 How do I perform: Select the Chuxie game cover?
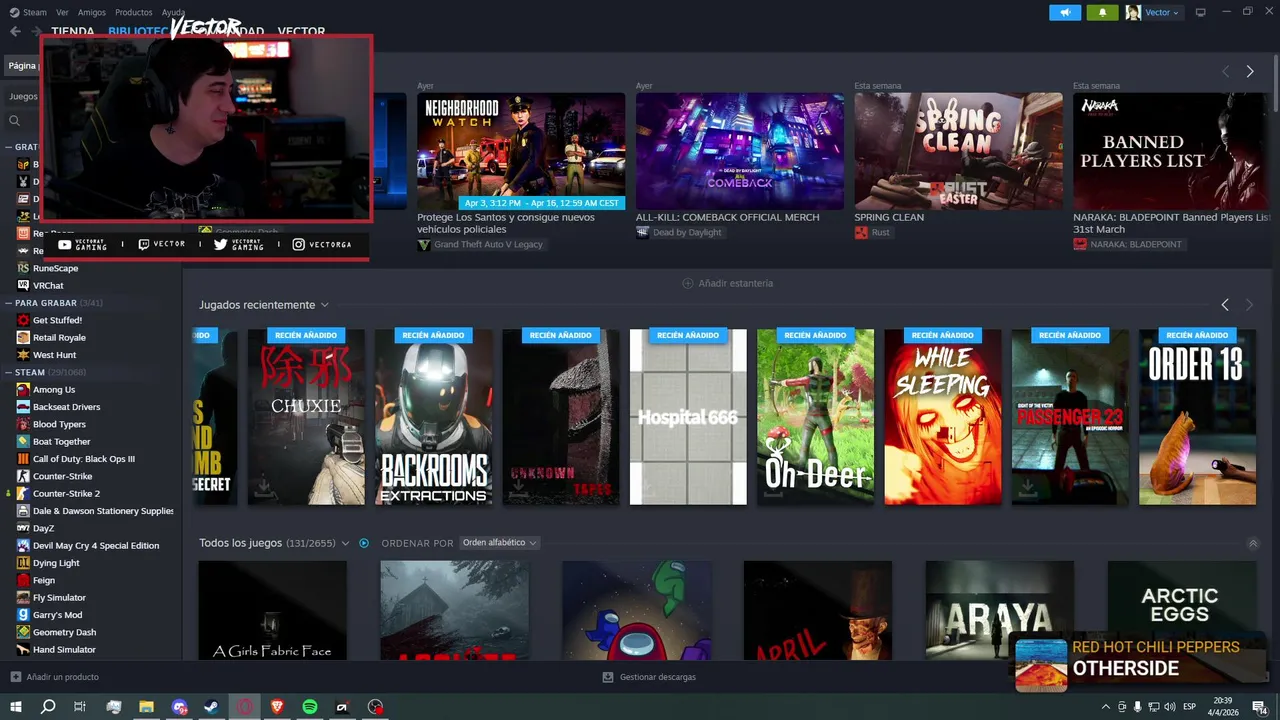[306, 417]
